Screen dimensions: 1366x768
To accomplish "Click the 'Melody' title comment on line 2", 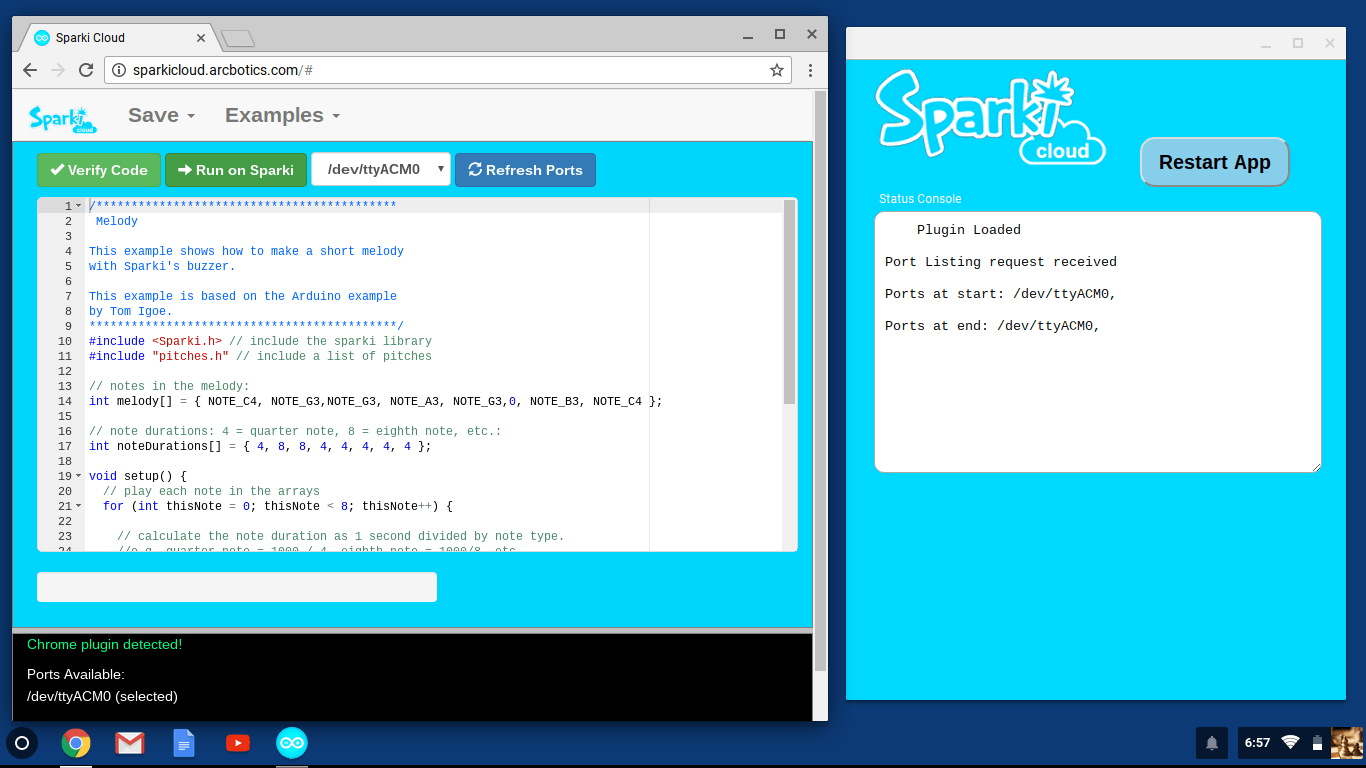I will click(x=117, y=221).
